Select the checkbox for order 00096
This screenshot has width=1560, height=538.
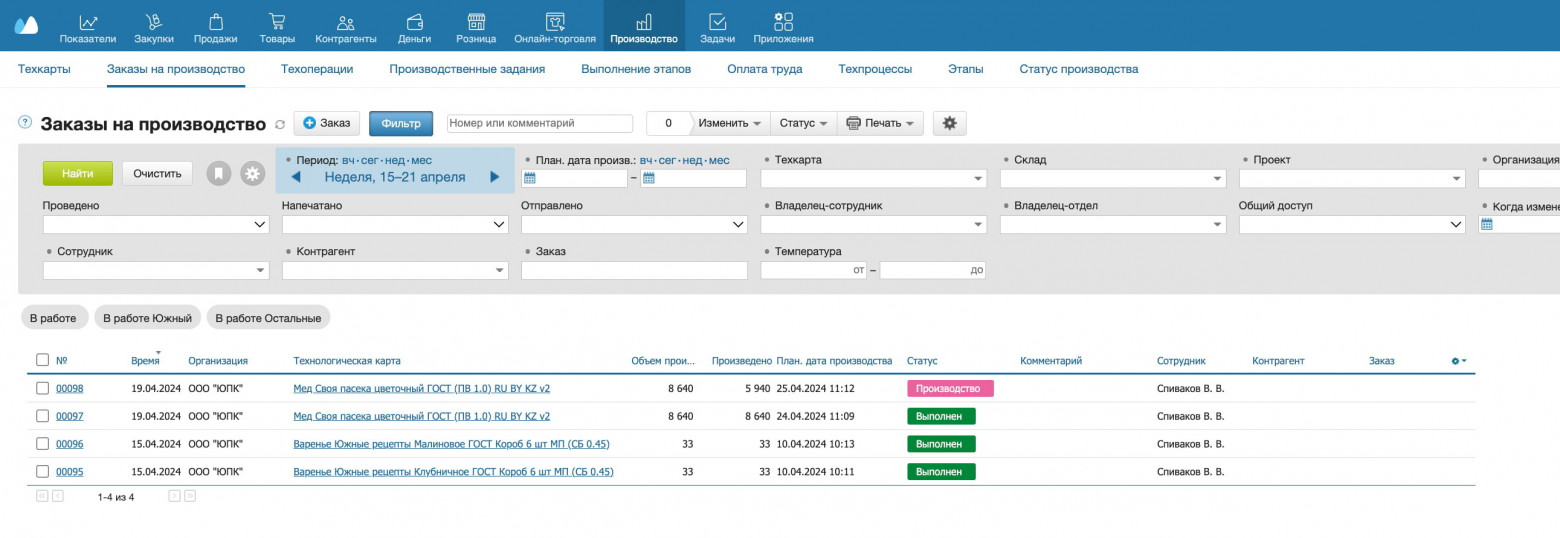[42, 443]
